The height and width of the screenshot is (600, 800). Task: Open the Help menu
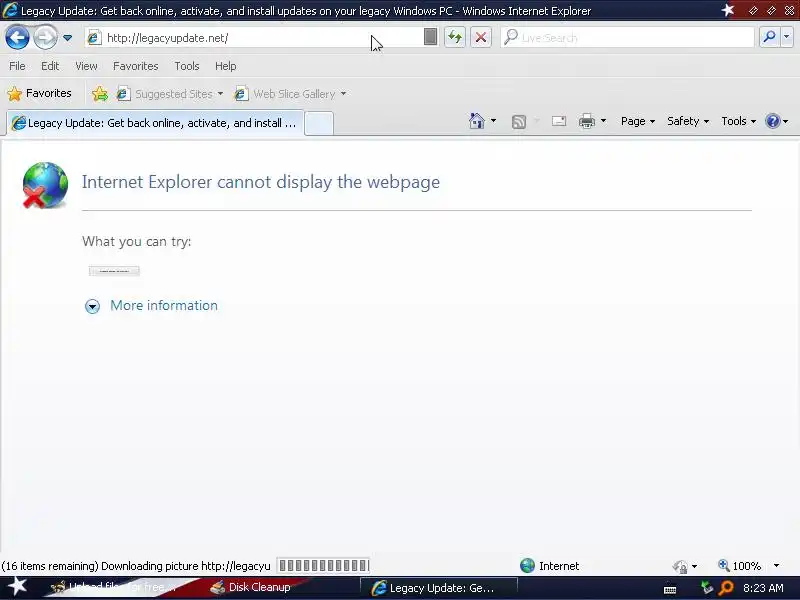pyautogui.click(x=226, y=66)
